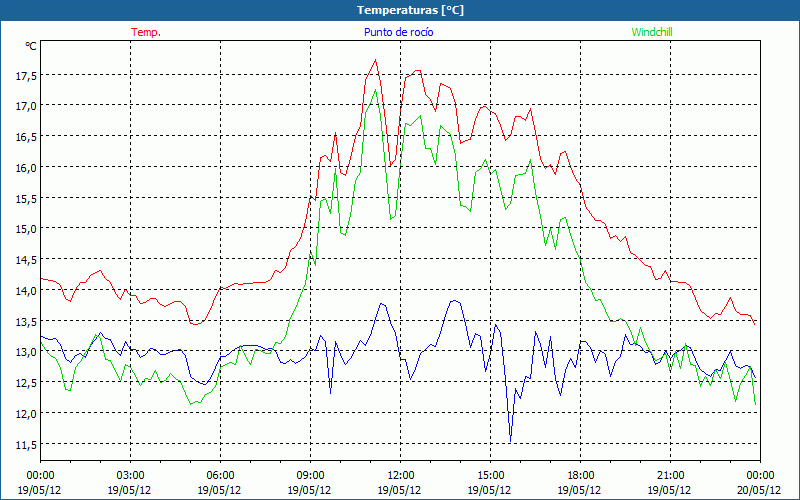The height and width of the screenshot is (500, 800).
Task: Click the 'Temperaturas [°C]' chart title
Action: tap(410, 10)
